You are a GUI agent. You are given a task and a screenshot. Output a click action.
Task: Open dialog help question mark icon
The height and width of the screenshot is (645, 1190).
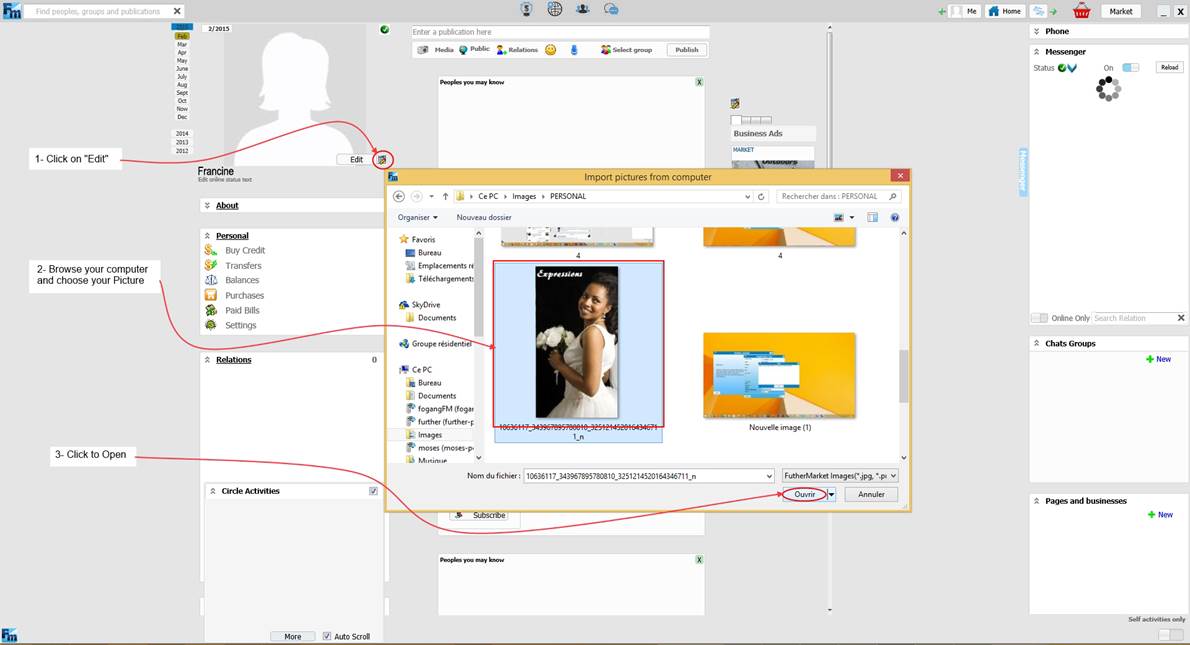tap(895, 218)
